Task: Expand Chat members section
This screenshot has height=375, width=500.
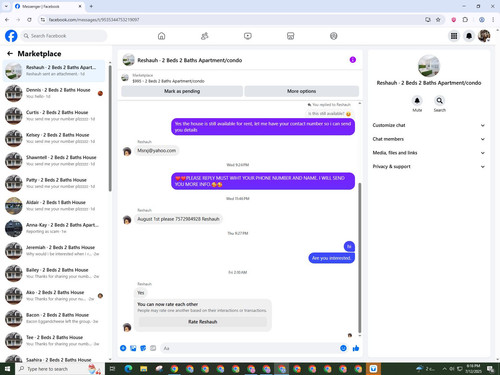Action: click(x=429, y=139)
